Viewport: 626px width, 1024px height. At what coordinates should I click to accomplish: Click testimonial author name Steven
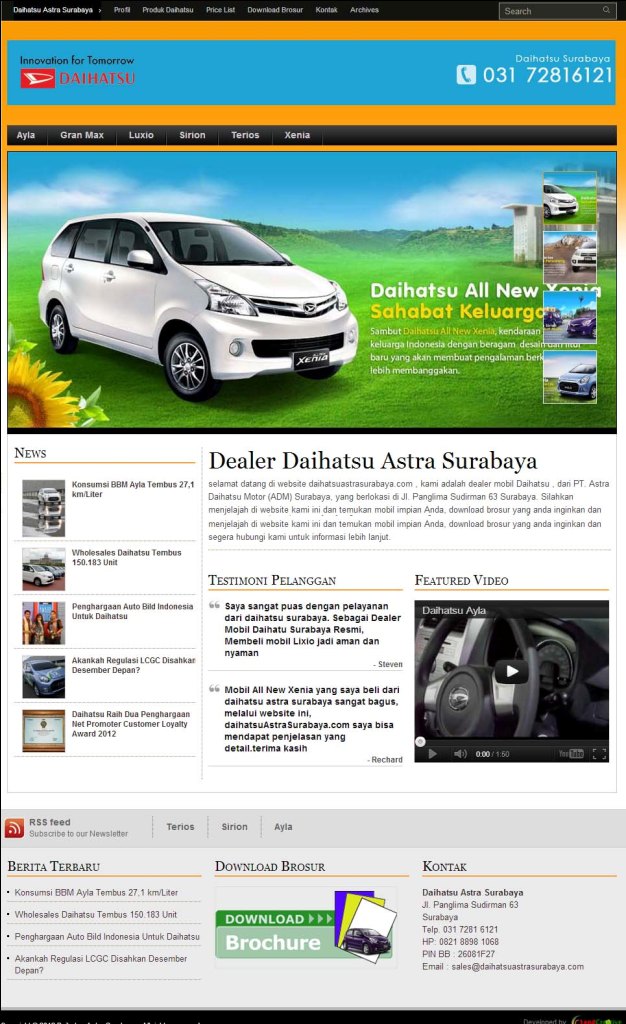tap(390, 664)
